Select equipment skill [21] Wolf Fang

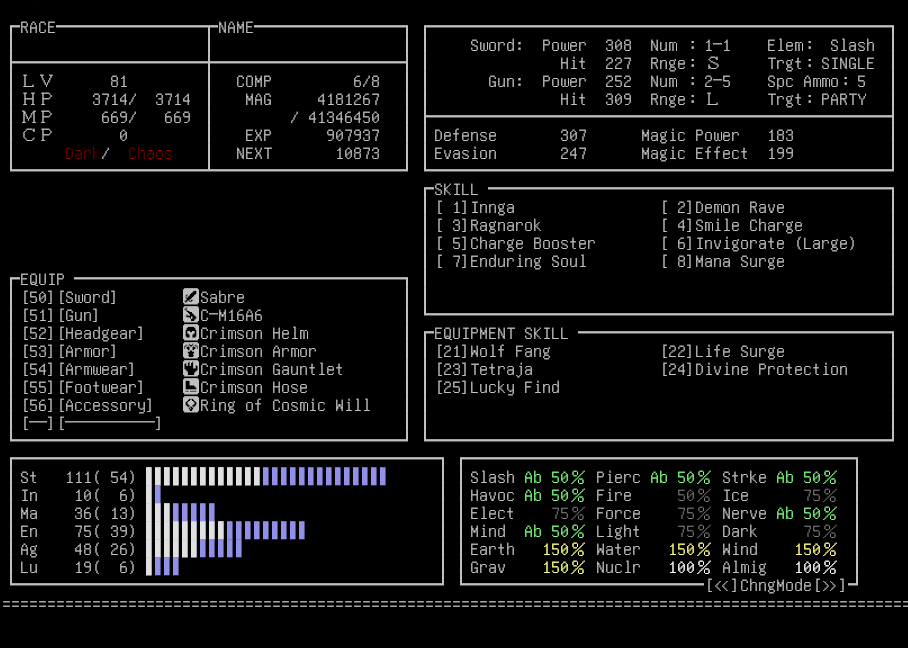(493, 352)
